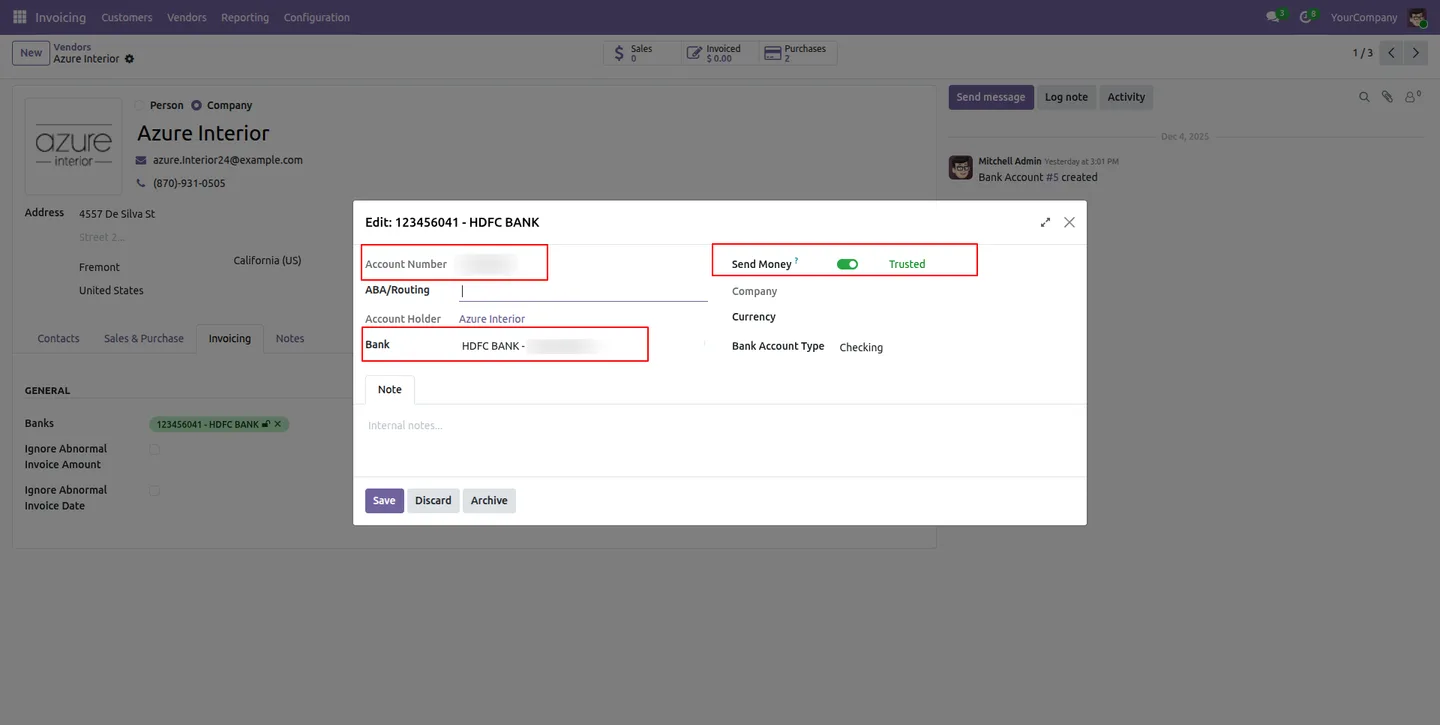Click Mitchell Admin avatar in chatter message
This screenshot has height=725, width=1440.
(x=961, y=168)
